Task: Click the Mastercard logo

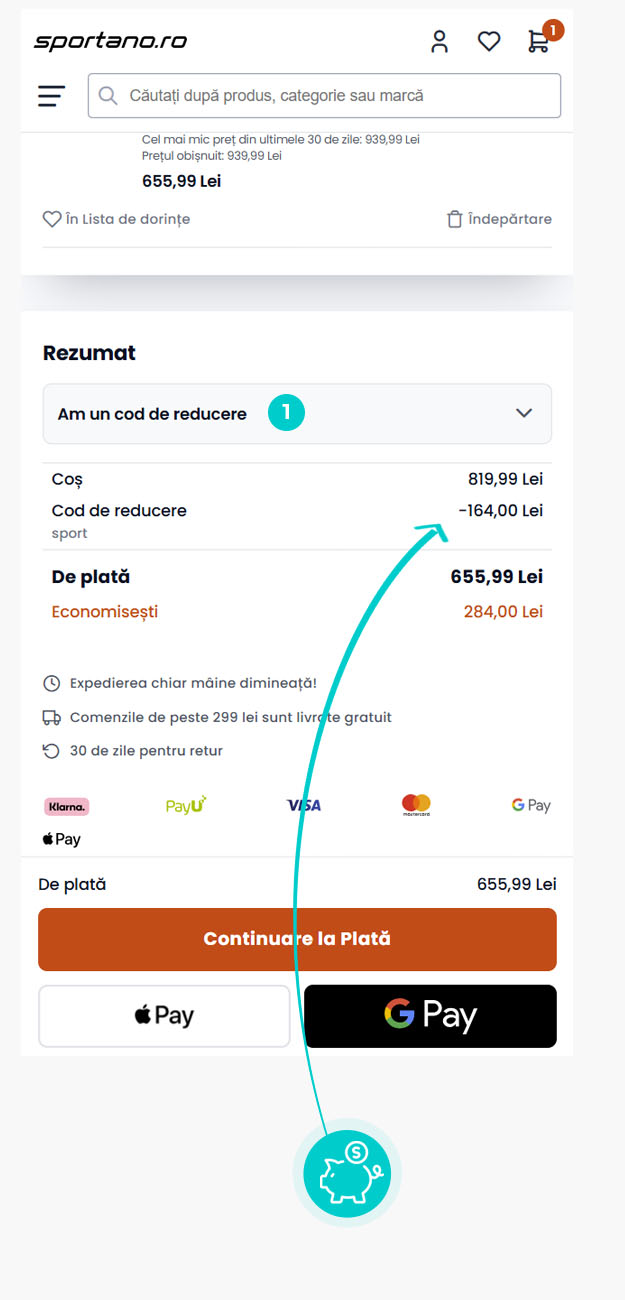Action: (416, 805)
